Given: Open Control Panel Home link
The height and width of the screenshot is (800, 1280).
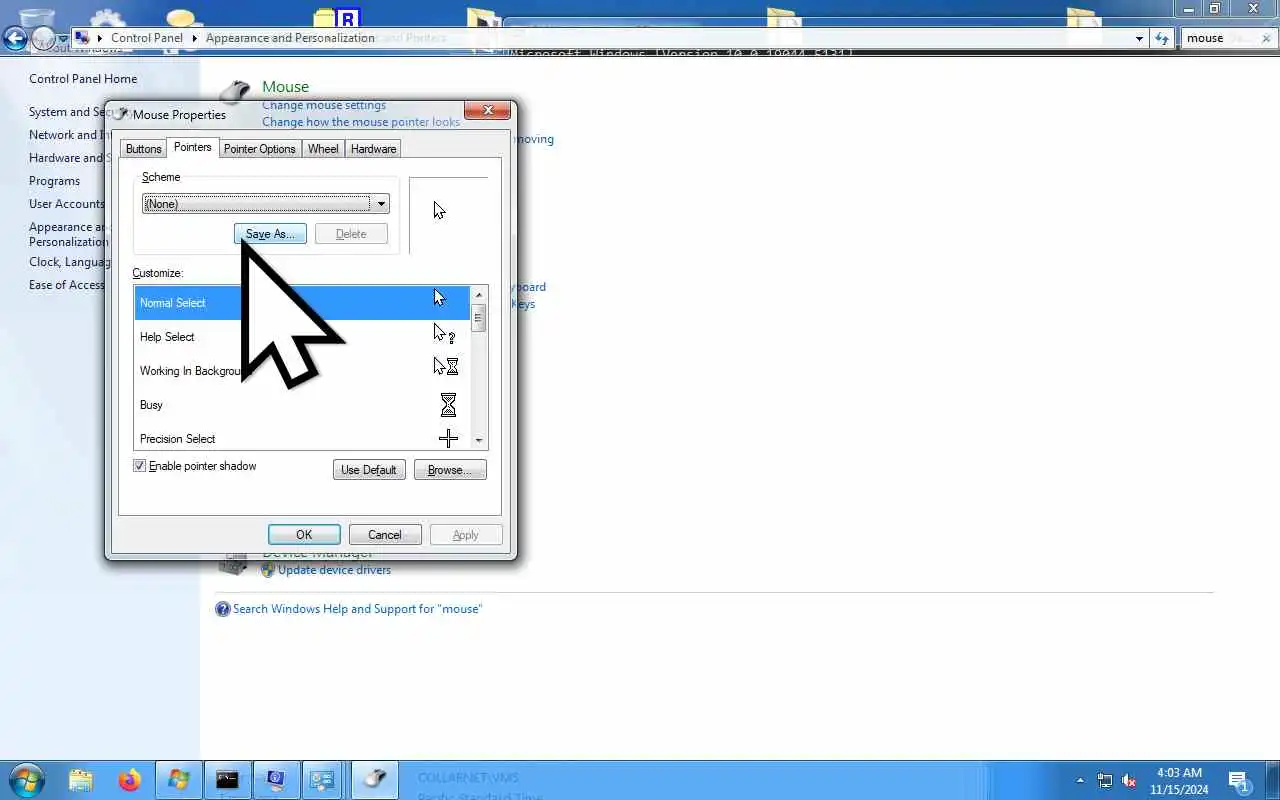Looking at the screenshot, I should [x=83, y=79].
